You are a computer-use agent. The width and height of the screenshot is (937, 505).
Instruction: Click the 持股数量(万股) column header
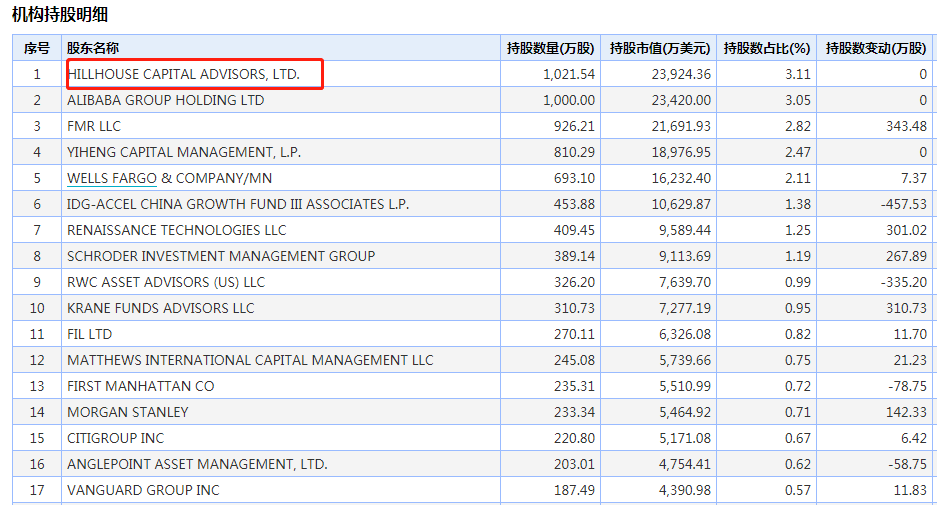click(550, 48)
